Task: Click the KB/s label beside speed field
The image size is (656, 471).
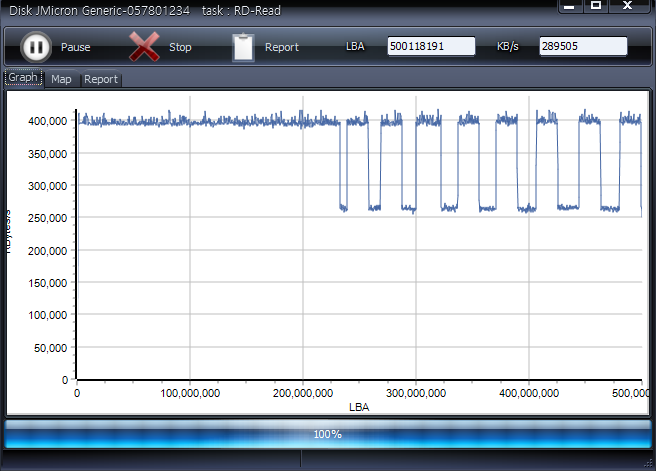Action: [x=510, y=47]
